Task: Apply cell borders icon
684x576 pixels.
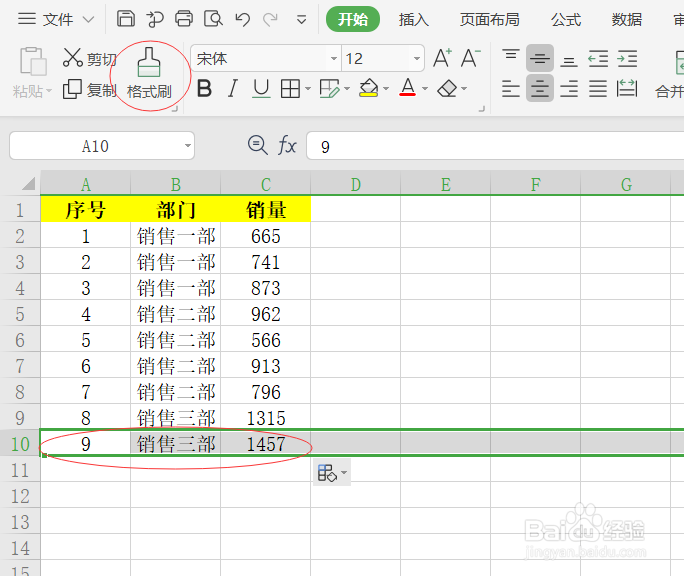Action: click(x=290, y=89)
